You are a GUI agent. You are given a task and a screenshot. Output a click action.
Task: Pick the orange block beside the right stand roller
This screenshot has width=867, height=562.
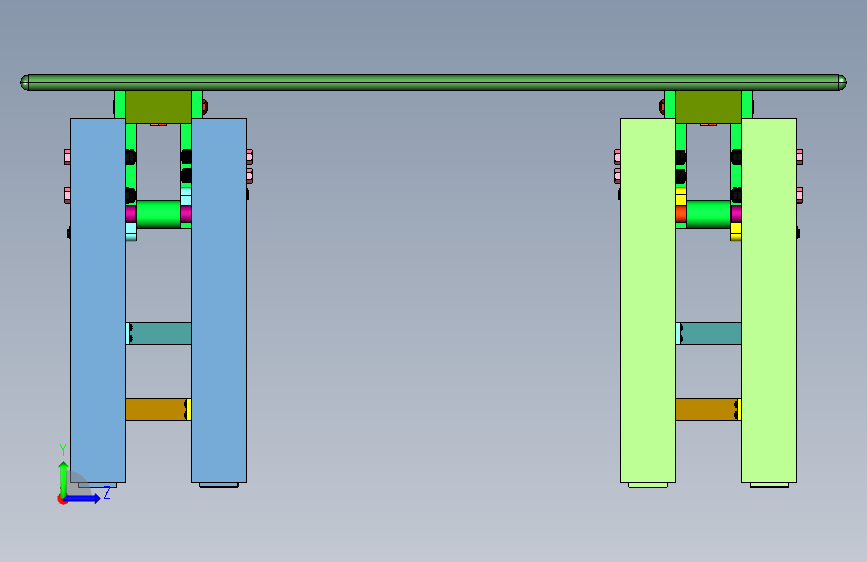pos(681,214)
